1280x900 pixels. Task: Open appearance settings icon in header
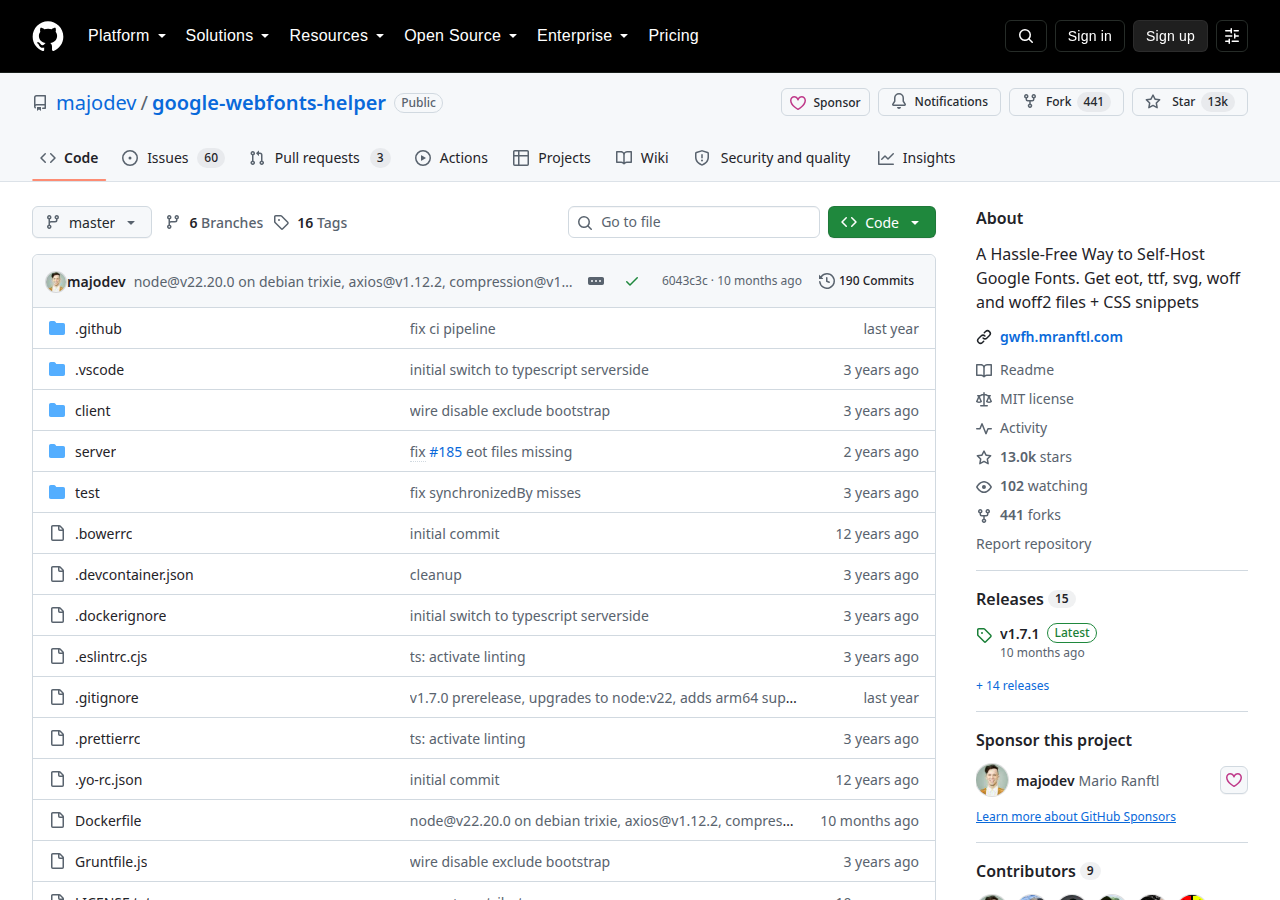[1232, 36]
